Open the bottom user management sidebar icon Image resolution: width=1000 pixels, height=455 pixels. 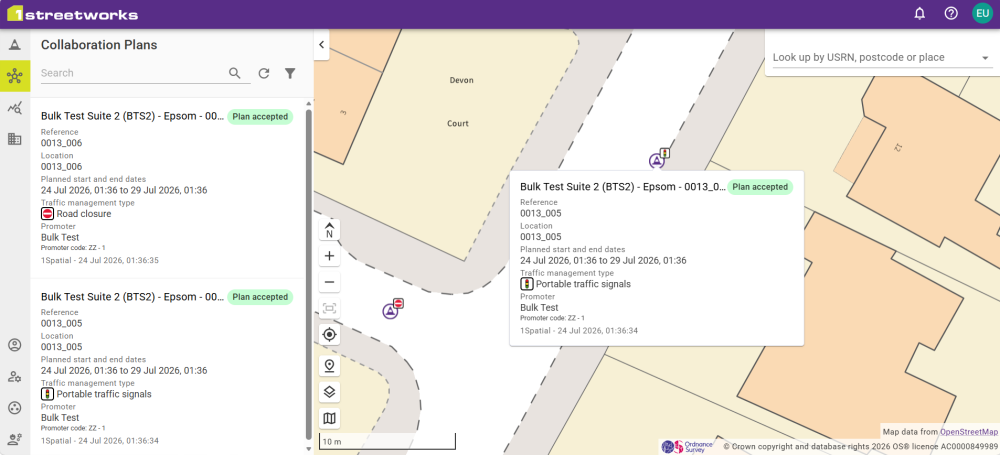(15, 439)
